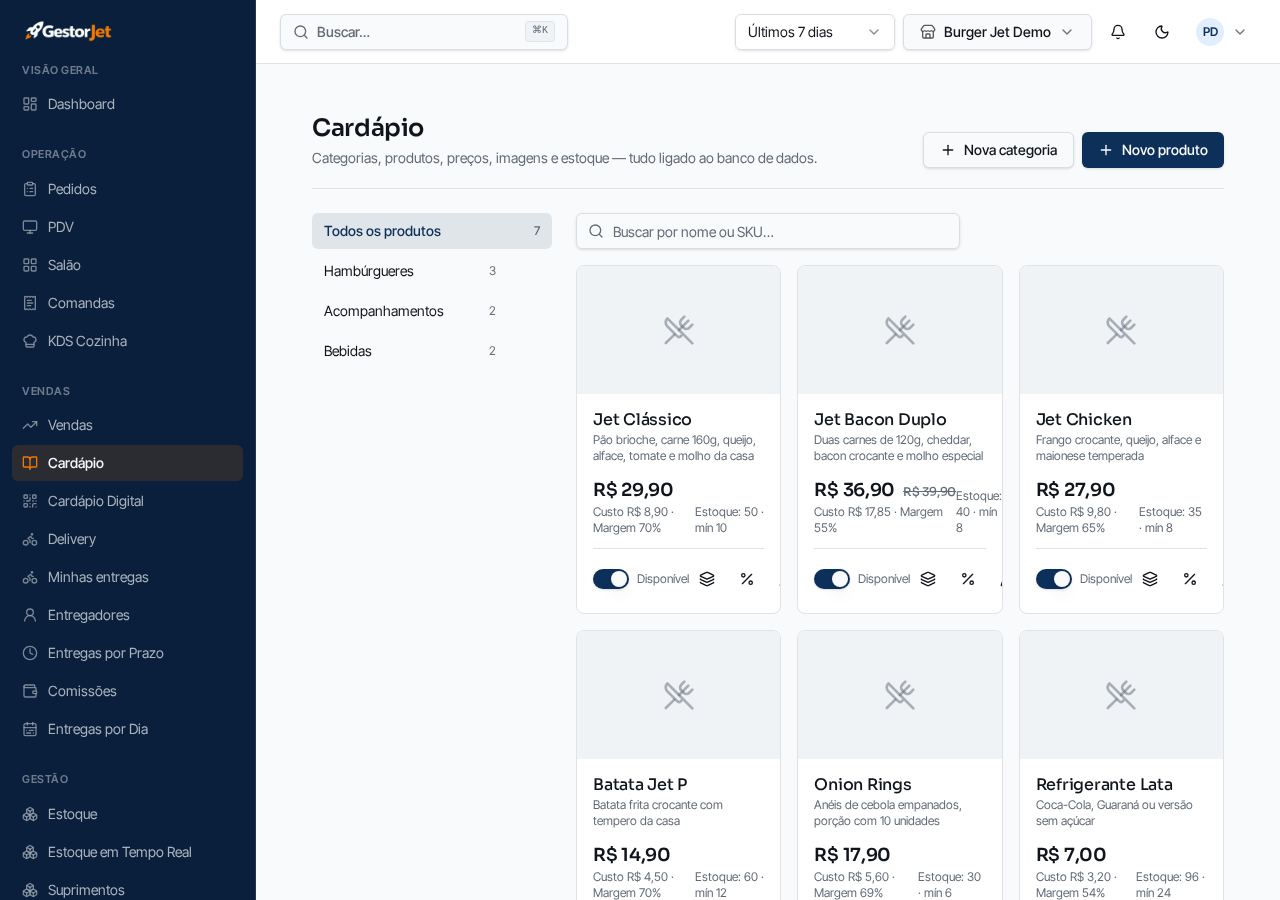
Task: Open the Últimos 7 dias period dropdown
Action: click(815, 32)
